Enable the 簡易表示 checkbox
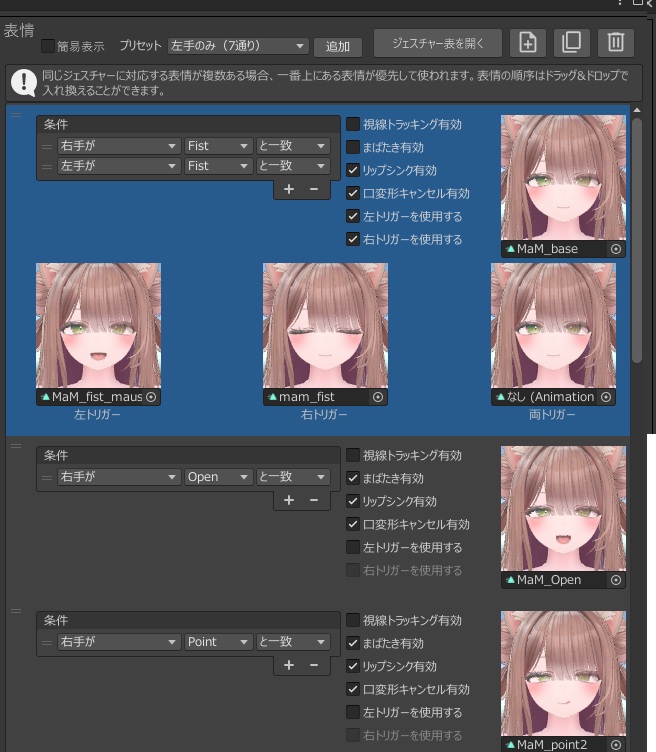This screenshot has height=752, width=656. click(48, 46)
